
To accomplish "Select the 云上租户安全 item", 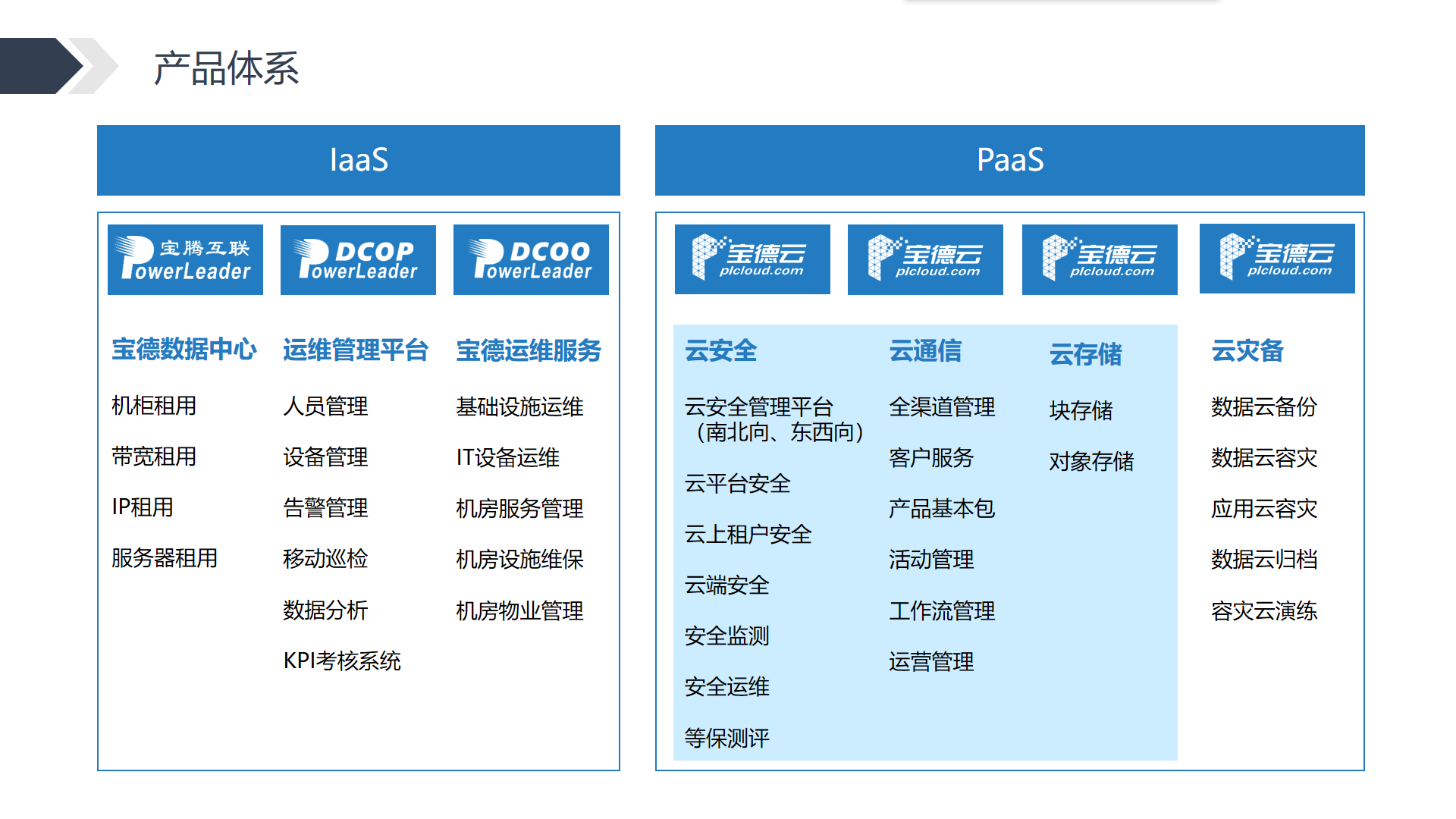I will (x=748, y=535).
